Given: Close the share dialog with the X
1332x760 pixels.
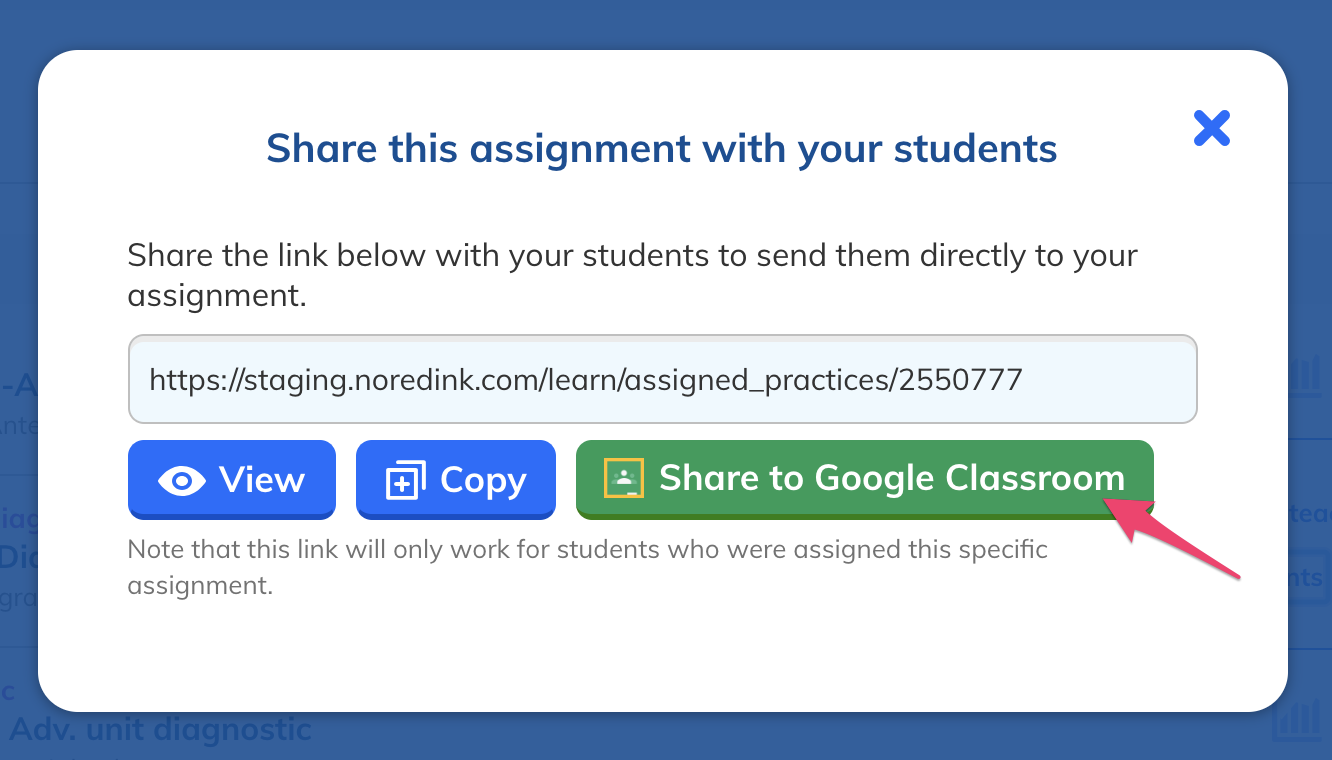Looking at the screenshot, I should click(x=1211, y=128).
